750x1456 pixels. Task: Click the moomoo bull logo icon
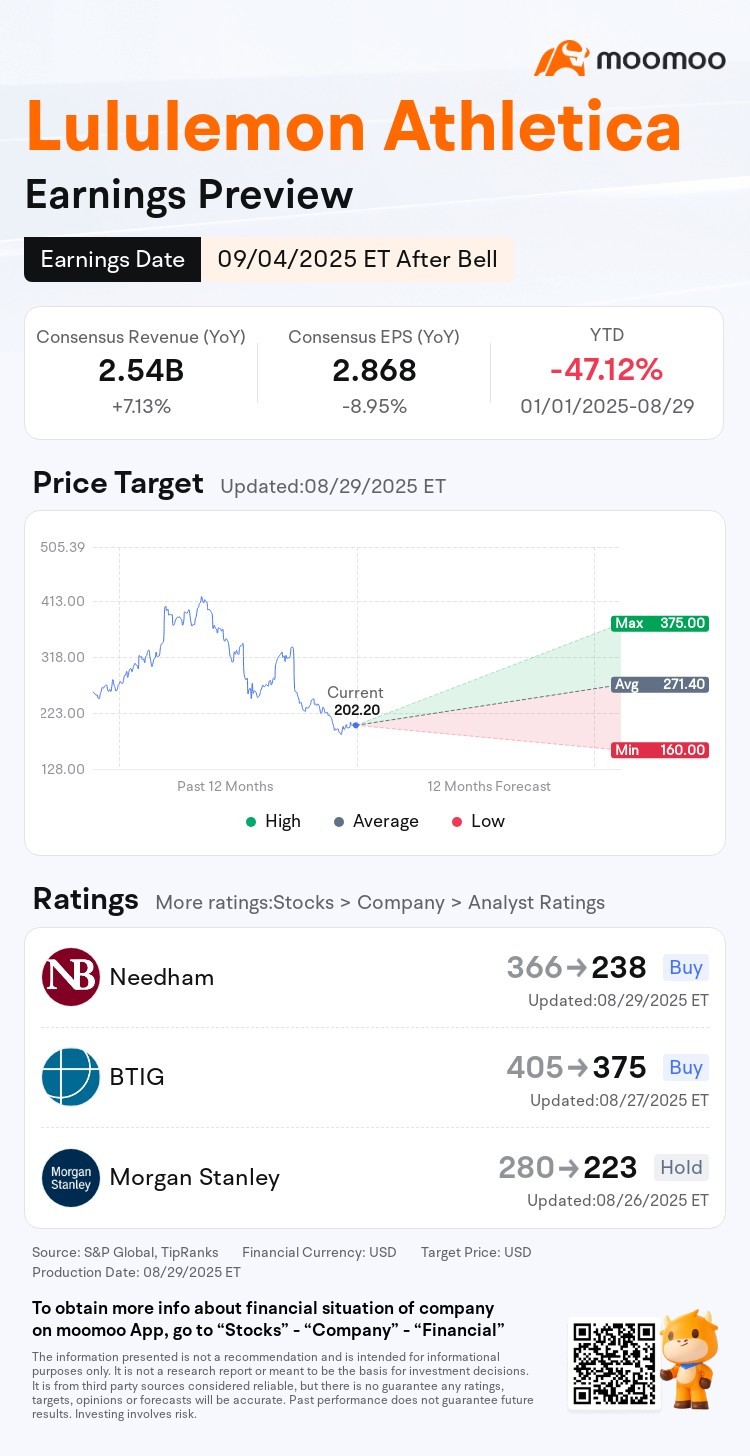tap(560, 58)
